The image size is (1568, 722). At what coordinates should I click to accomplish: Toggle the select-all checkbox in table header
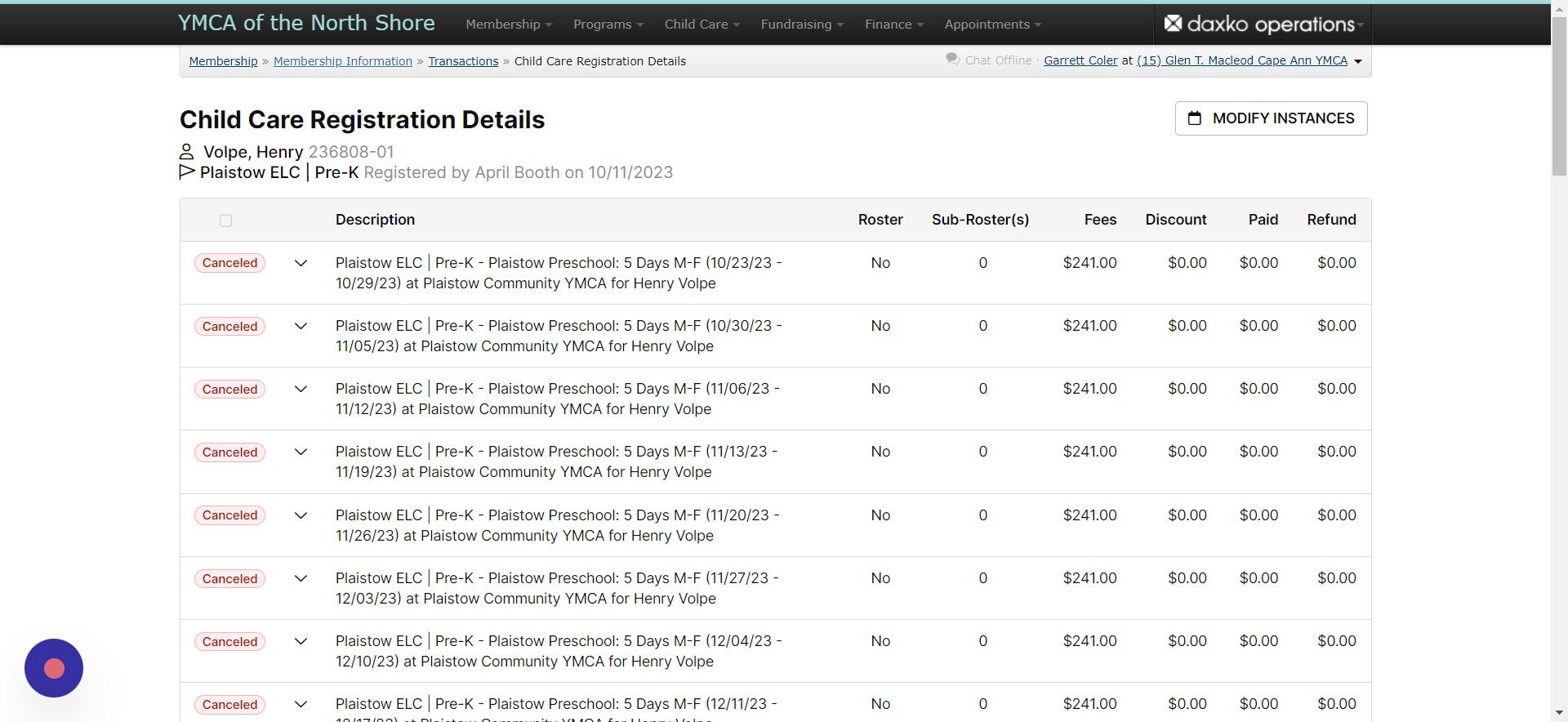226,221
